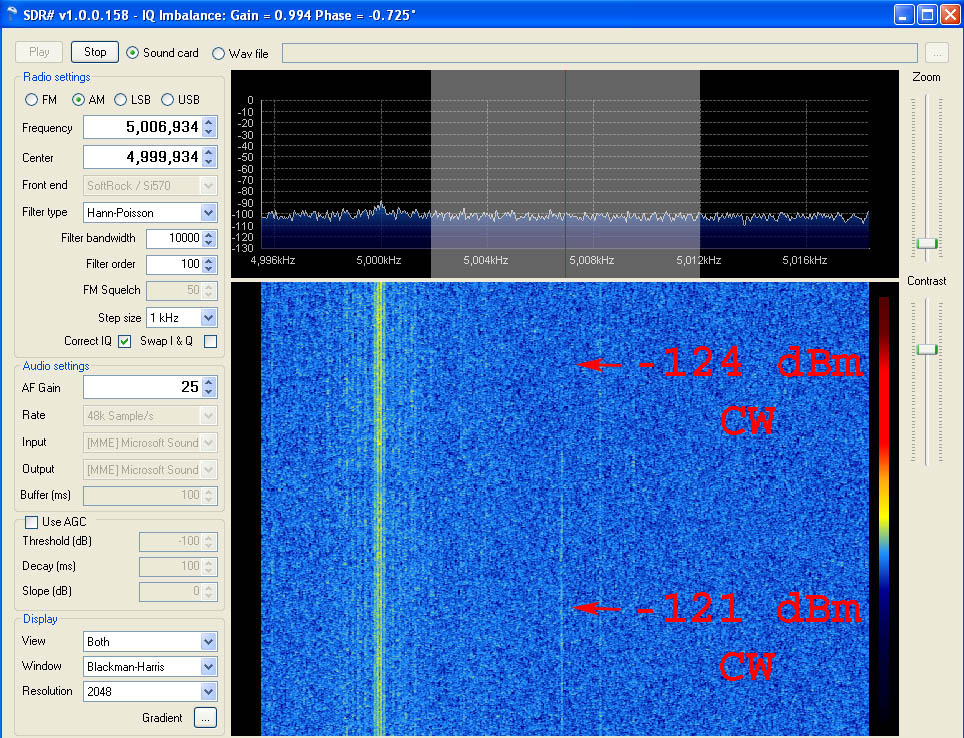964x738 pixels.
Task: Enable the Swap I & Q checkbox
Action: point(210,341)
